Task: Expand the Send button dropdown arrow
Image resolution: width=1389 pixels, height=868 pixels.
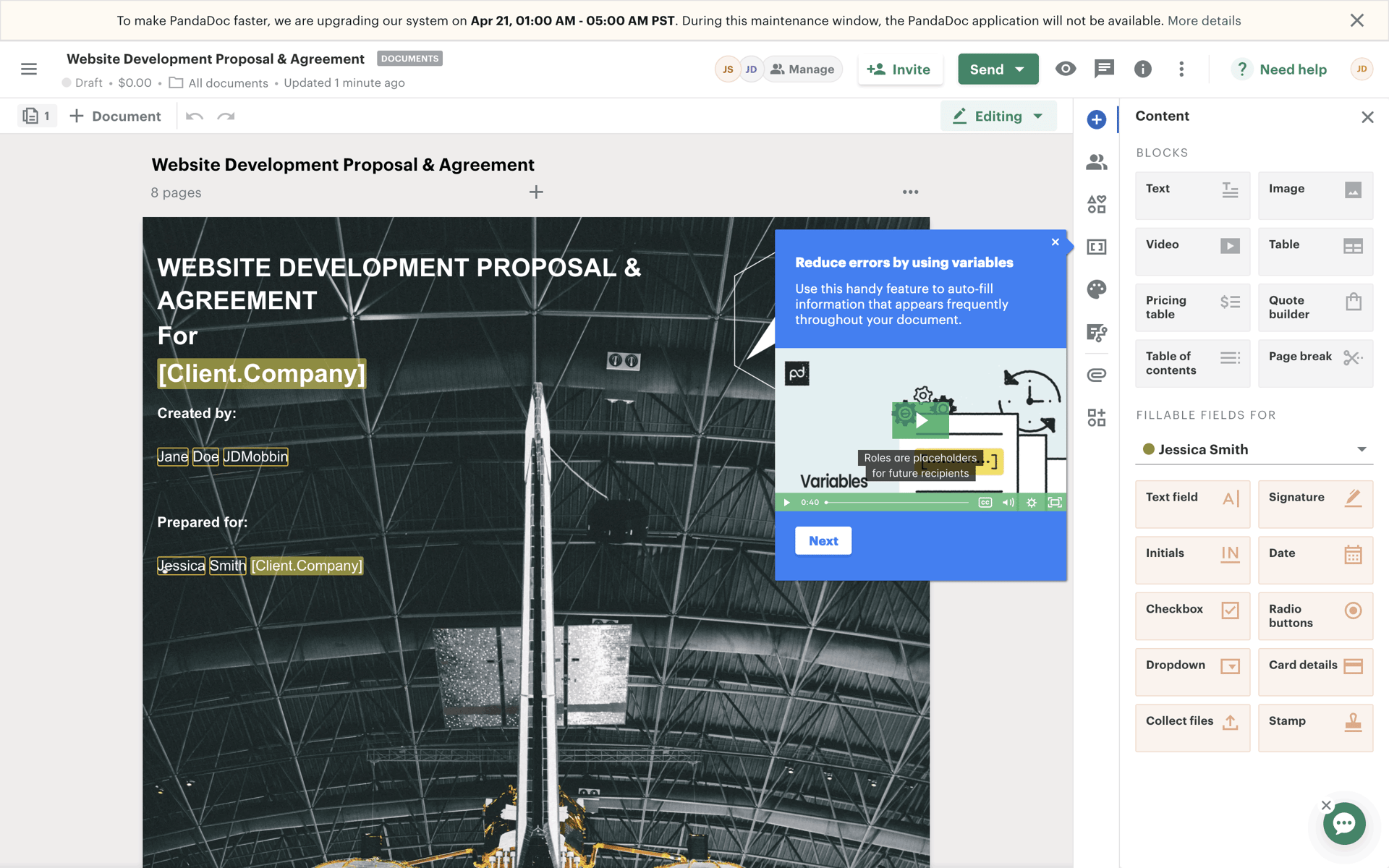Action: (x=1020, y=69)
